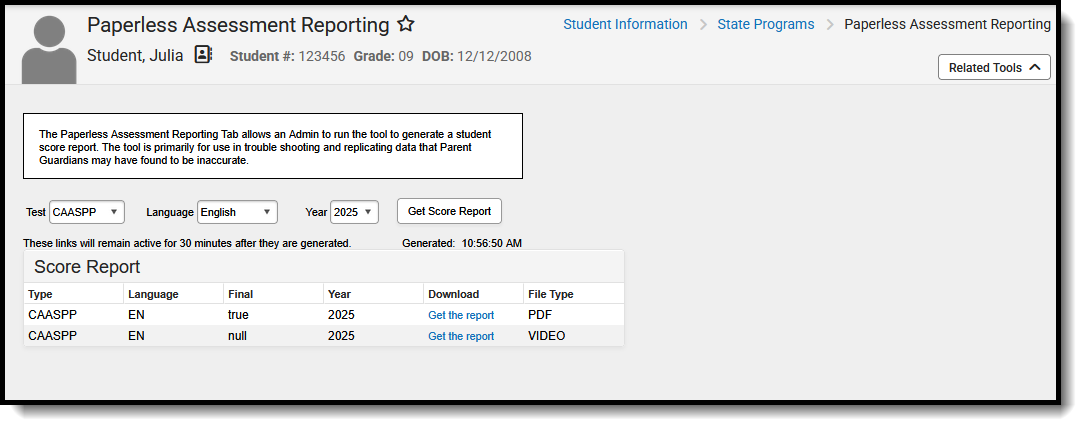Open Julia's contact card icon
Viewport: 1086px width, 430px height.
coord(203,55)
